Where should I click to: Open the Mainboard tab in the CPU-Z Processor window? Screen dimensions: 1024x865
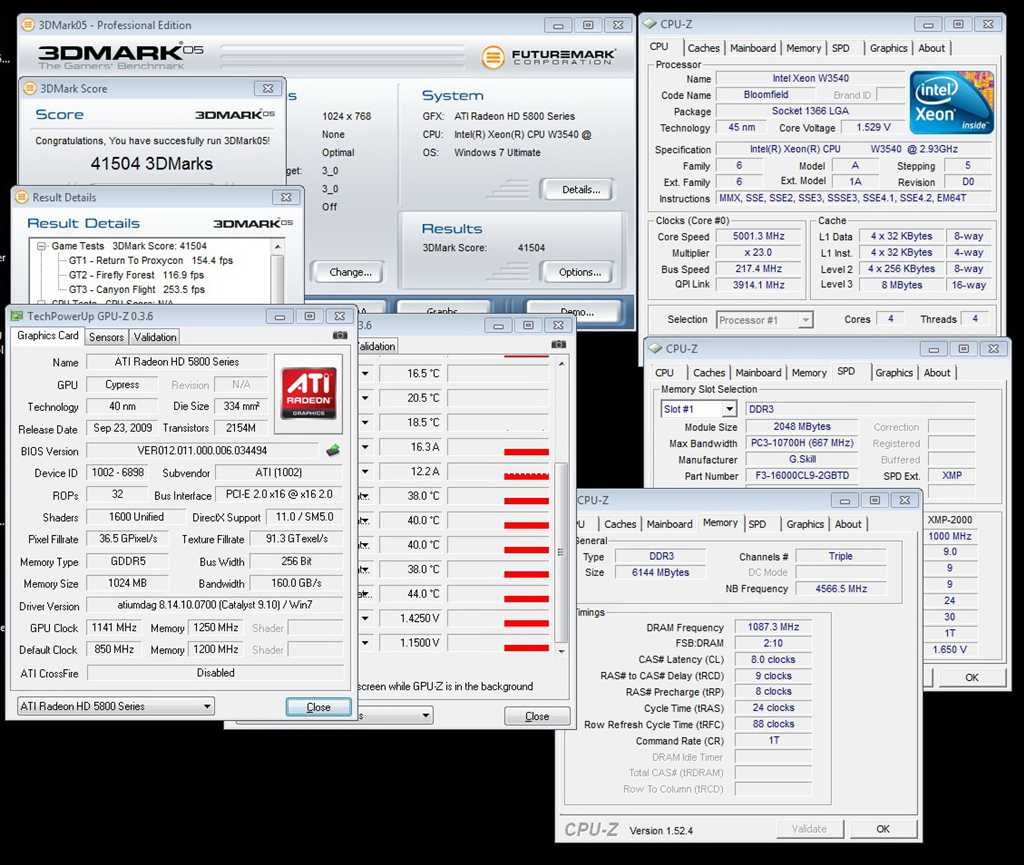(753, 48)
